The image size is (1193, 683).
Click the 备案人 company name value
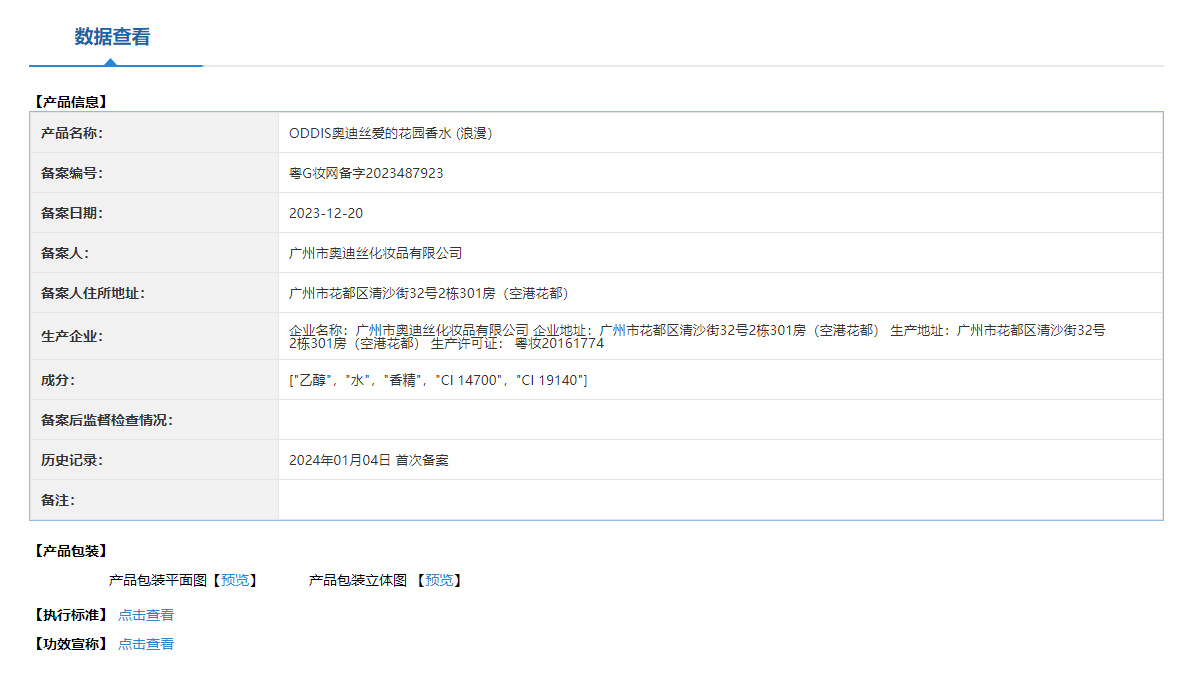pyautogui.click(x=375, y=253)
